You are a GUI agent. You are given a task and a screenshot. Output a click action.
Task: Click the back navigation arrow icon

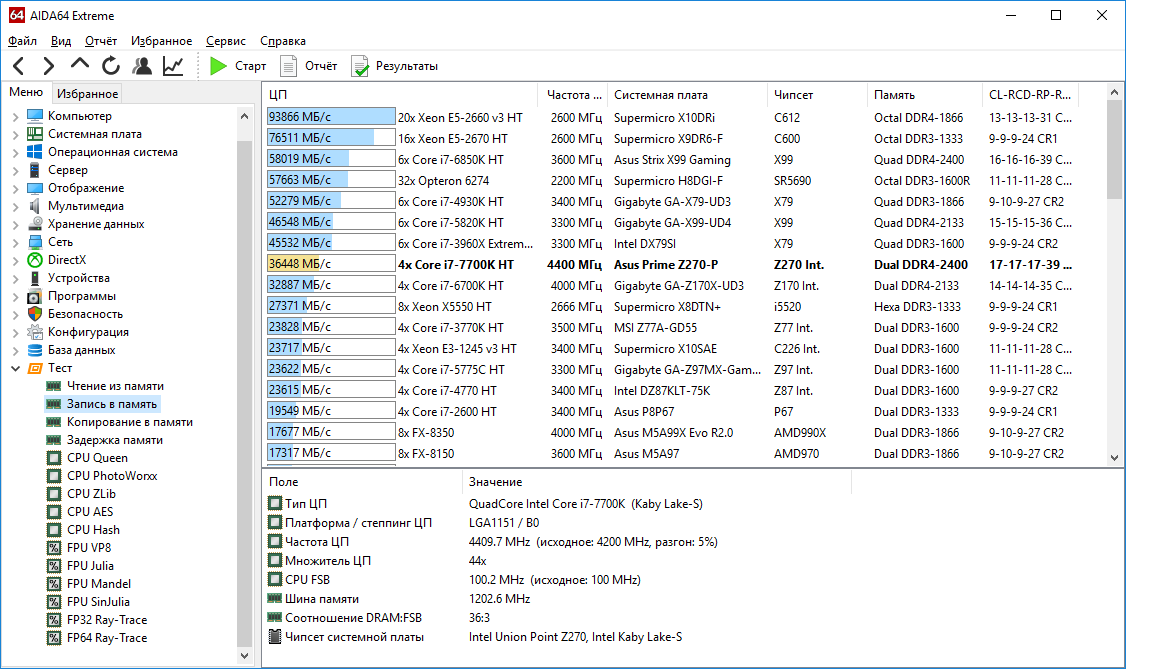[x=19, y=66]
